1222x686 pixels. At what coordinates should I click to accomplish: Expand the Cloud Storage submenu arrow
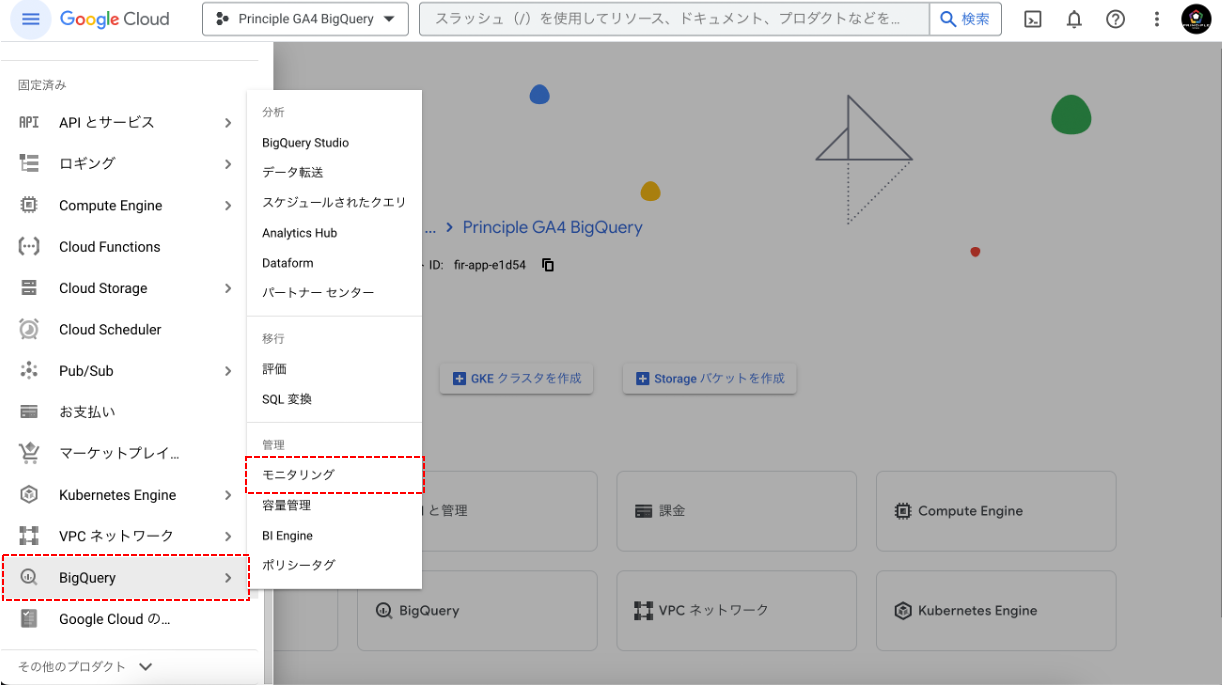pyautogui.click(x=228, y=288)
